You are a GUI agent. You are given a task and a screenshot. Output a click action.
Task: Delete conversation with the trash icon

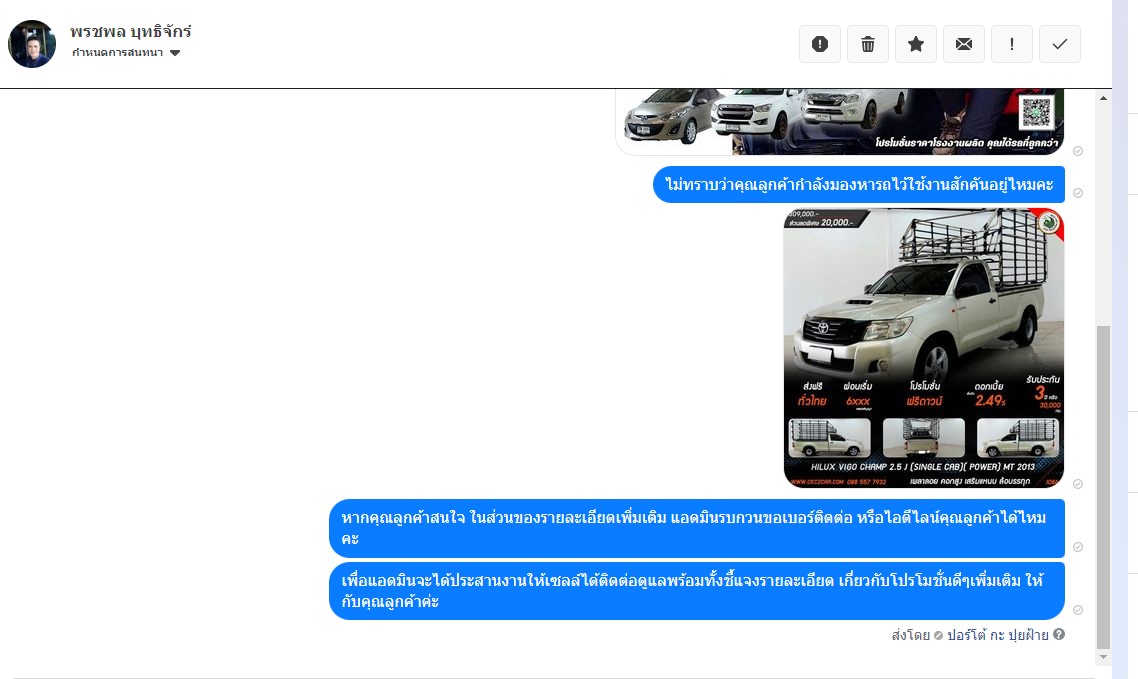click(x=867, y=44)
